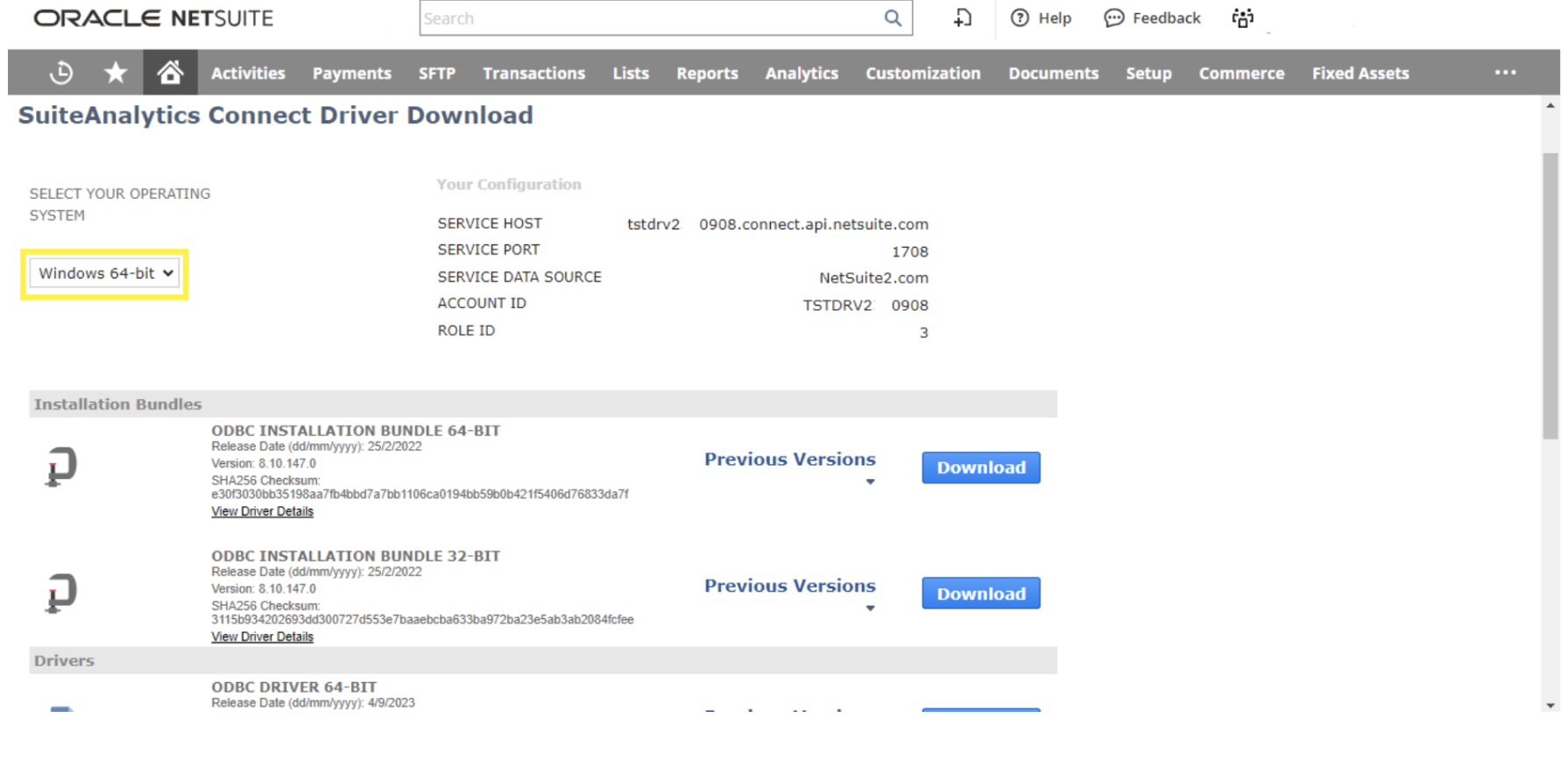
Task: Open the Activities menu
Action: coord(248,74)
